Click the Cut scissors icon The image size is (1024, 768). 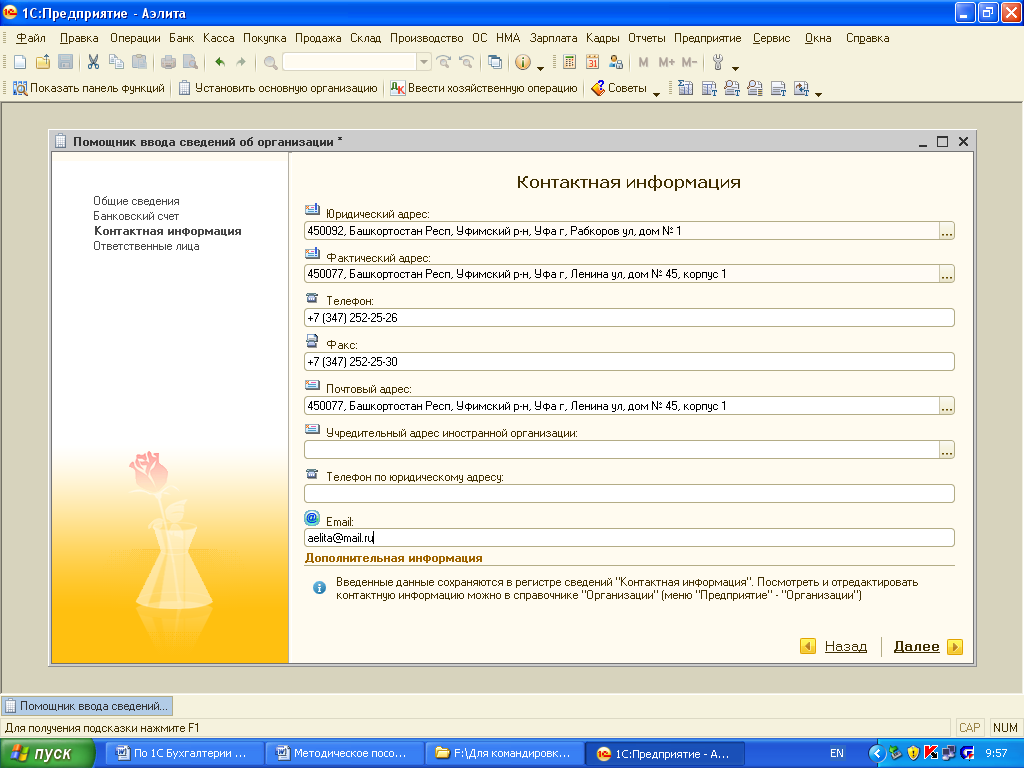pos(93,62)
